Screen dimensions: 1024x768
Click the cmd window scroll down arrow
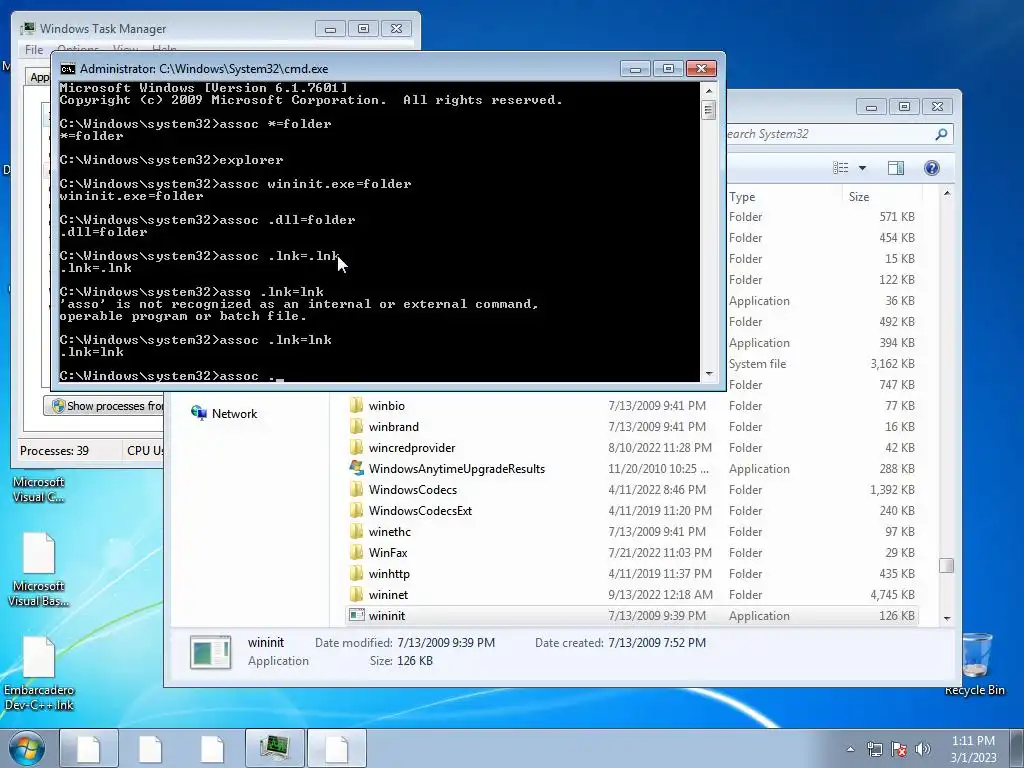[709, 374]
